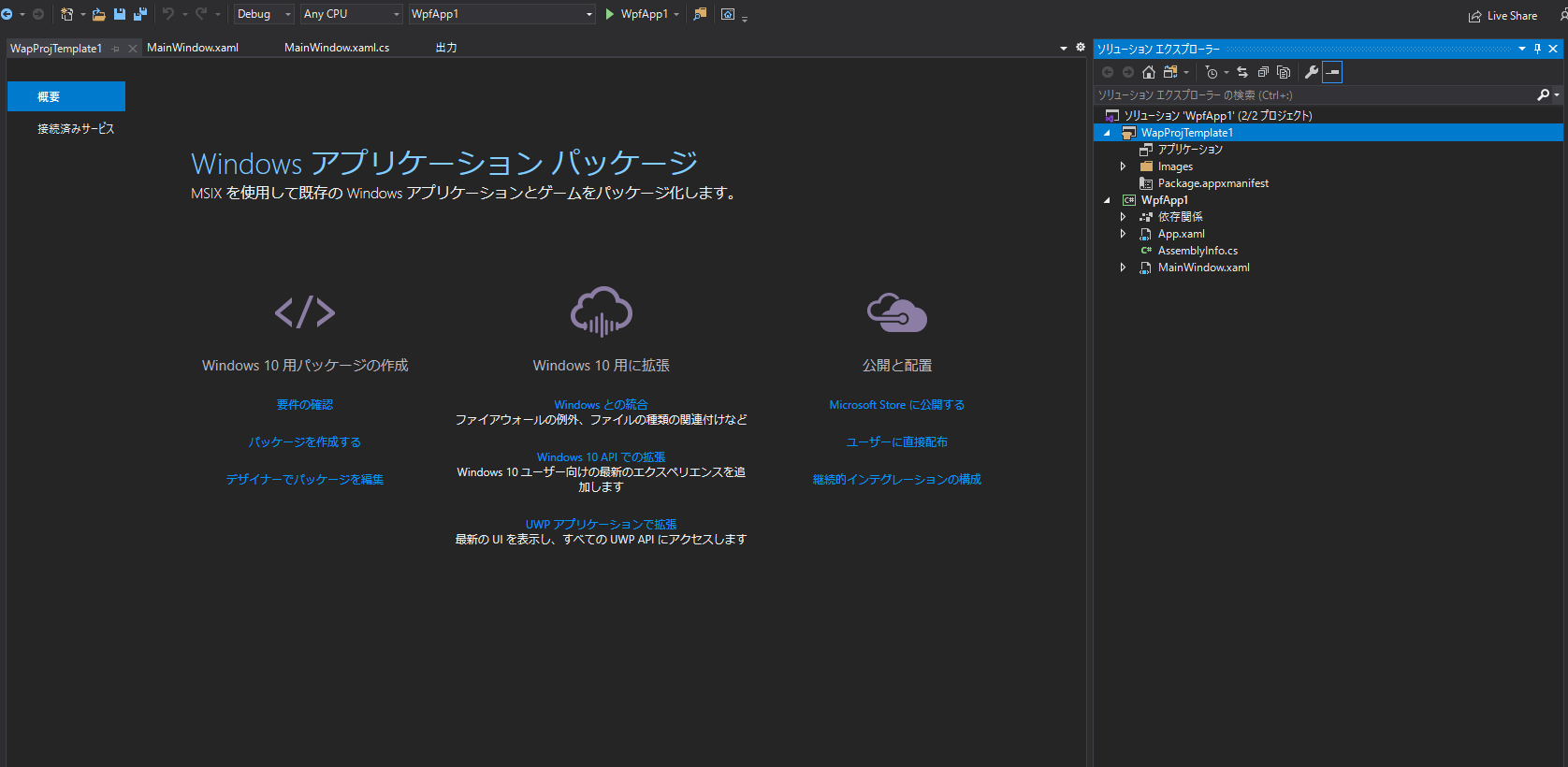This screenshot has height=767, width=1568.
Task: Open the tab overflow dropdown arrow
Action: (1064, 48)
